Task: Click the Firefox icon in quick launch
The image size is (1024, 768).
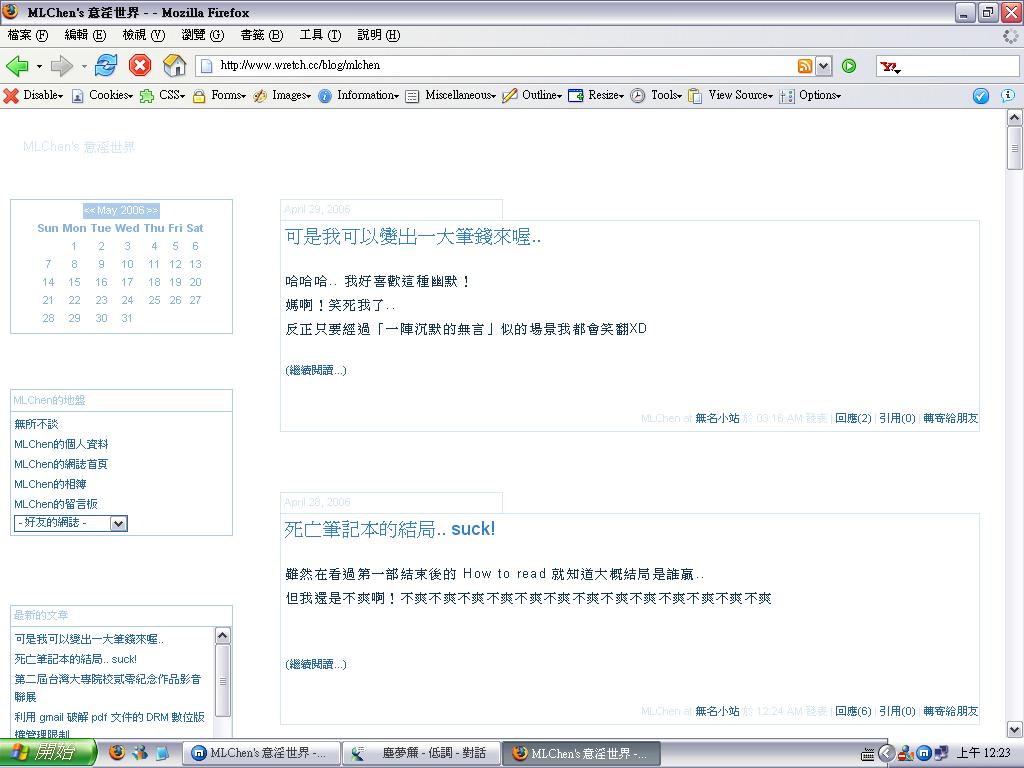Action: point(117,752)
